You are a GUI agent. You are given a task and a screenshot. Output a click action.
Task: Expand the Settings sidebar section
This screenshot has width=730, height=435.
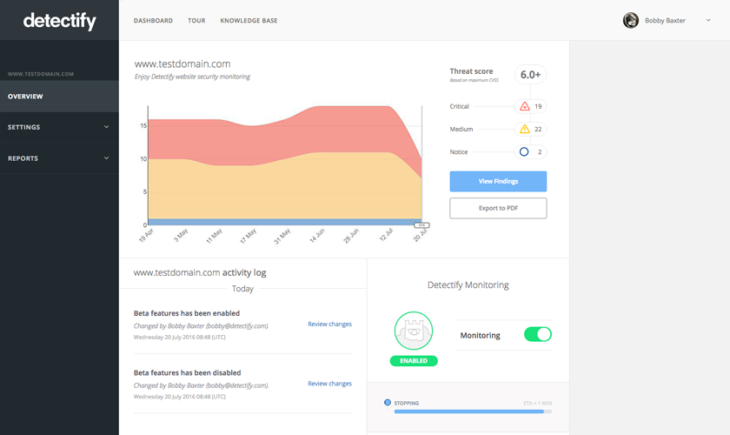point(59,127)
